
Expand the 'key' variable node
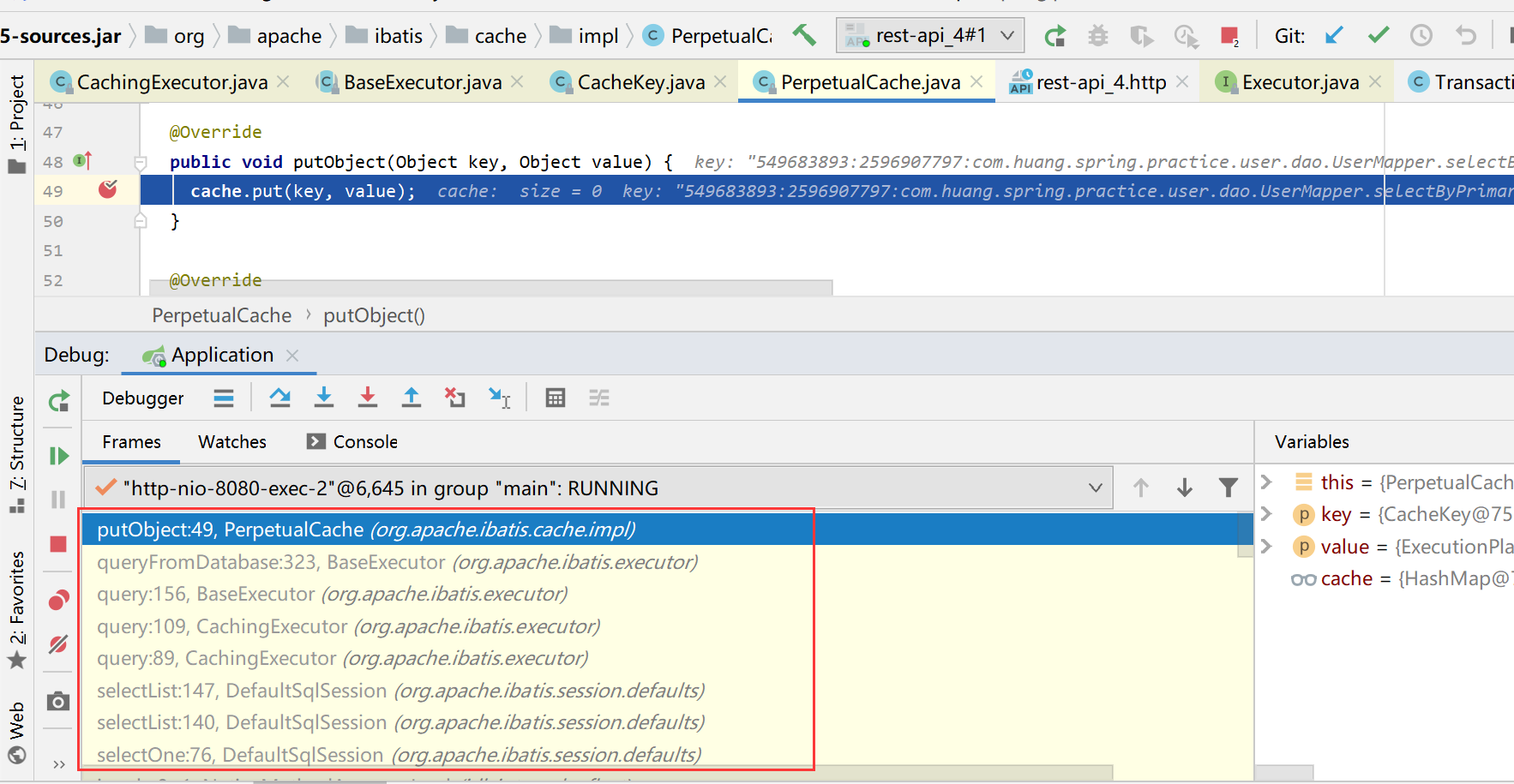pyautogui.click(x=1266, y=513)
